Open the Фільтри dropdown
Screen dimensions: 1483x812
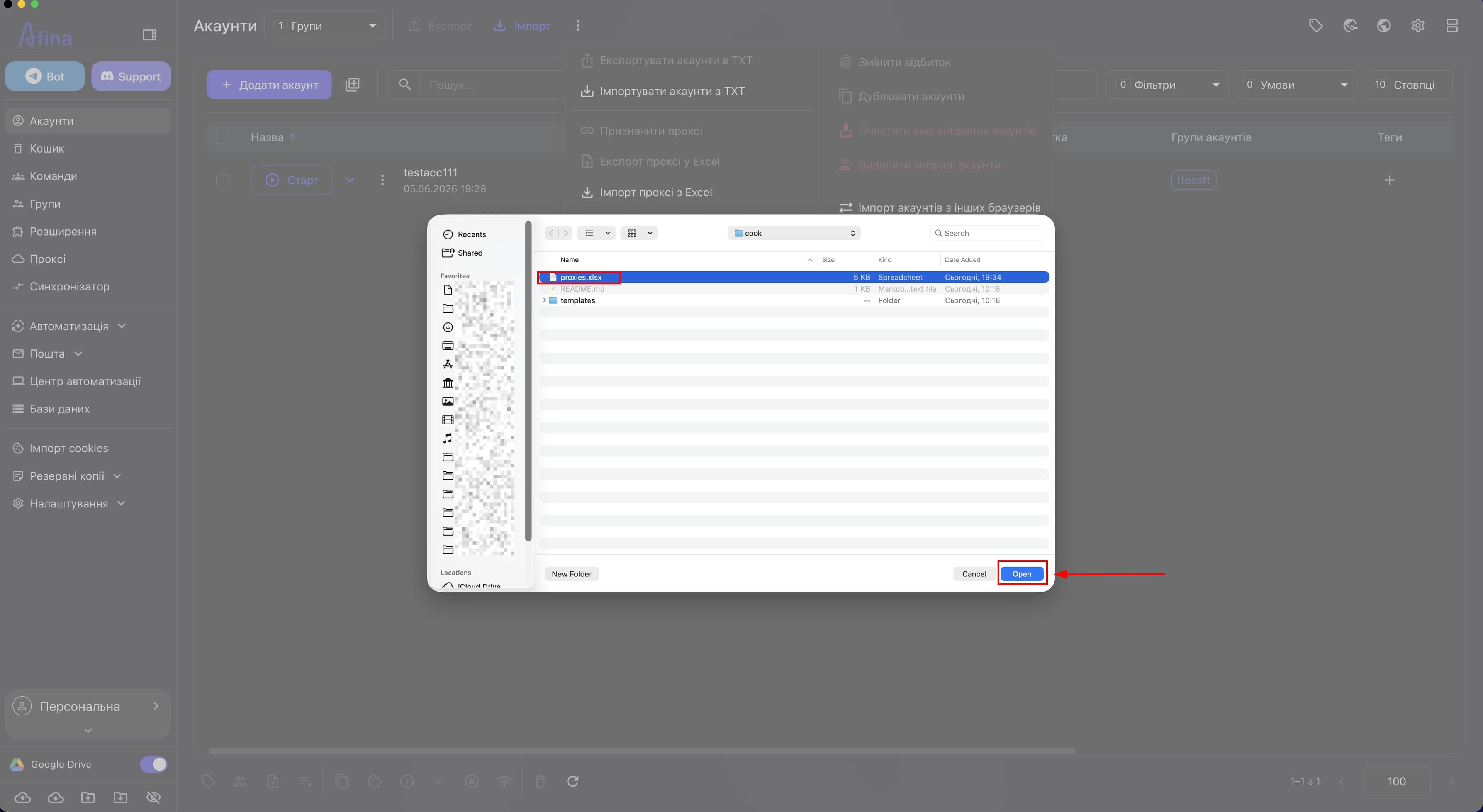click(1167, 85)
